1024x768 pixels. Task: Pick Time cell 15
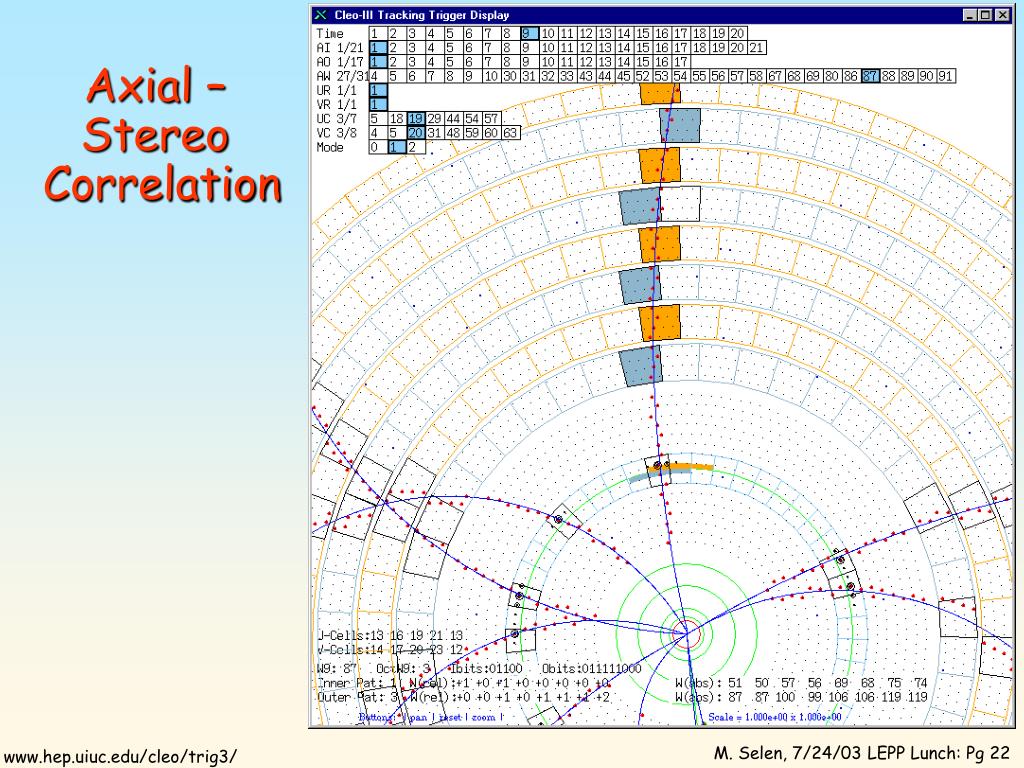click(x=643, y=34)
